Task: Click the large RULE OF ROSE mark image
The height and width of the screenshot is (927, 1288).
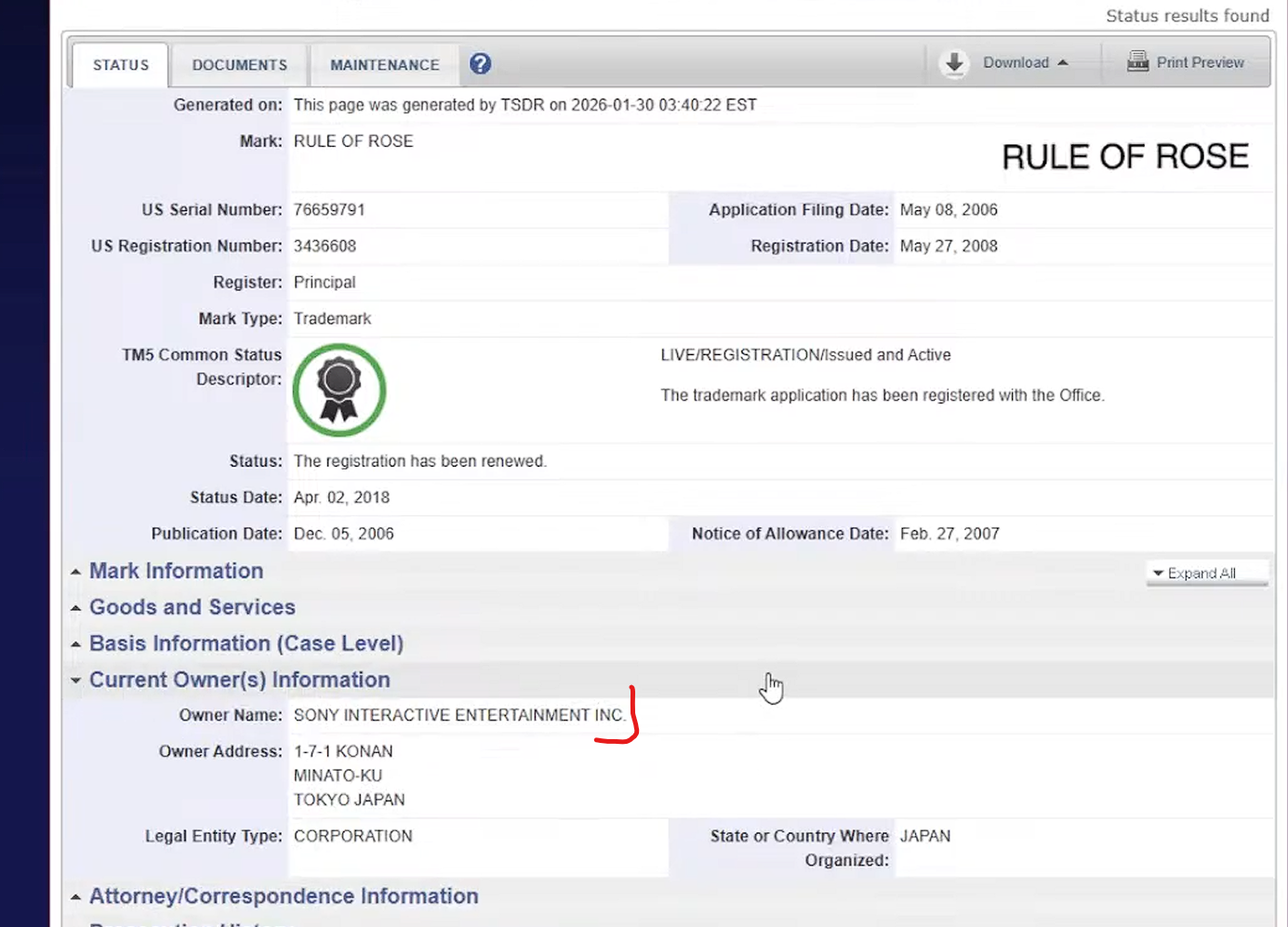Action: point(1124,157)
